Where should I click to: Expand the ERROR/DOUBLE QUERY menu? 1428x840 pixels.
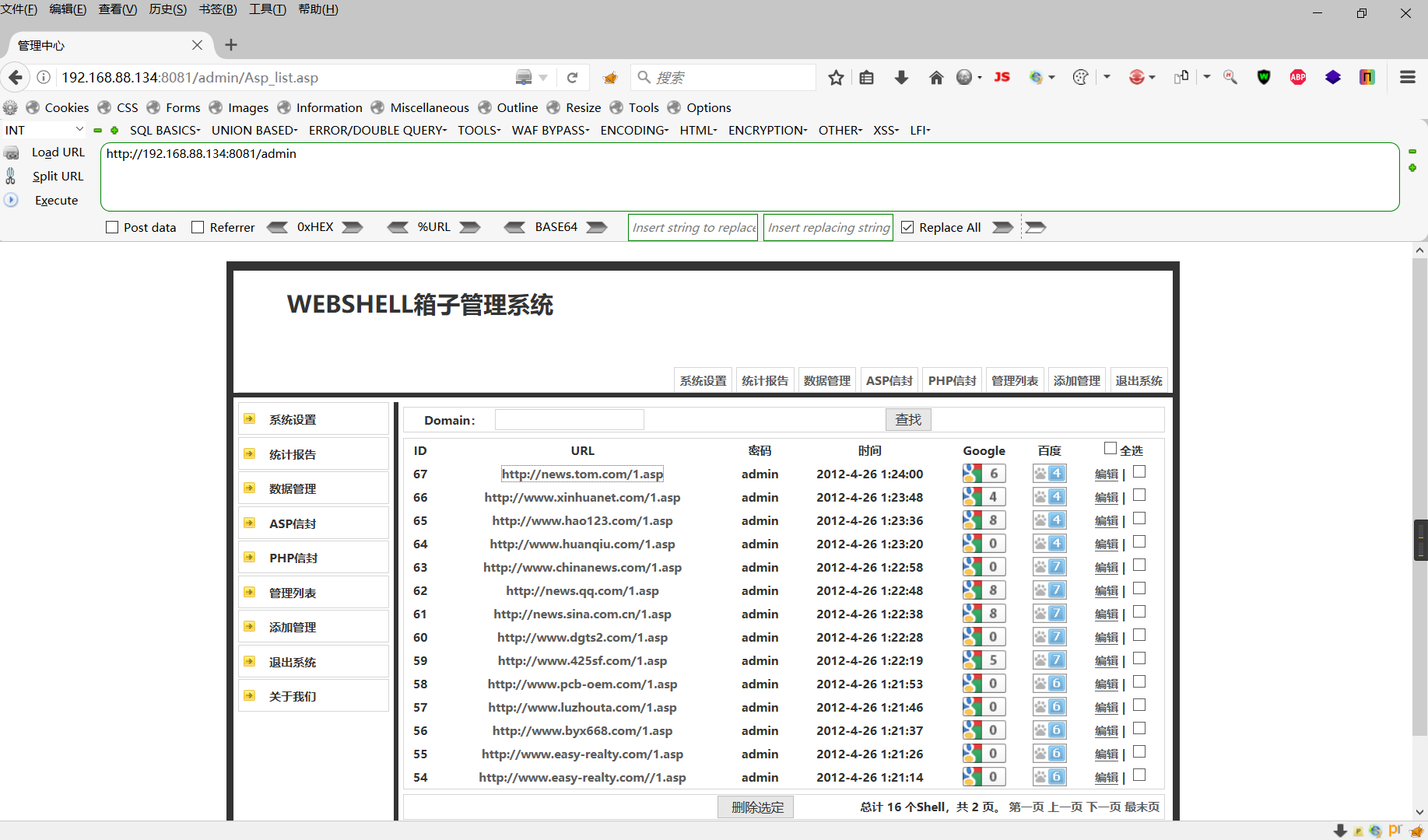[377, 130]
